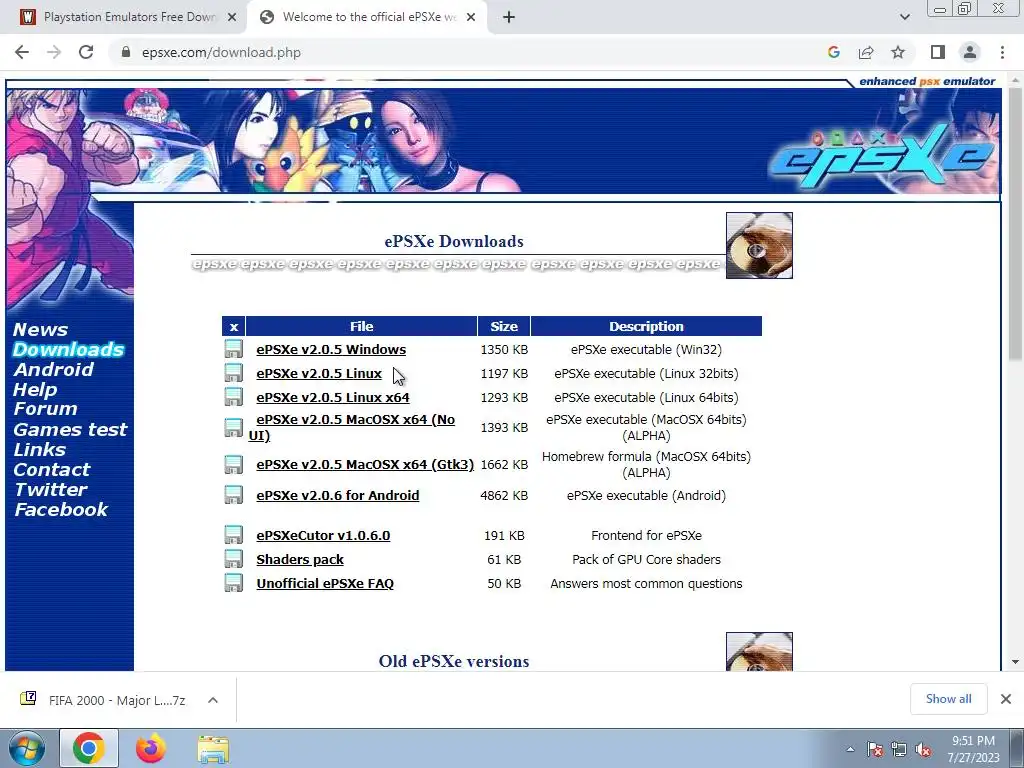Open the Twitter sidebar link
Image resolution: width=1024 pixels, height=768 pixels.
[50, 490]
